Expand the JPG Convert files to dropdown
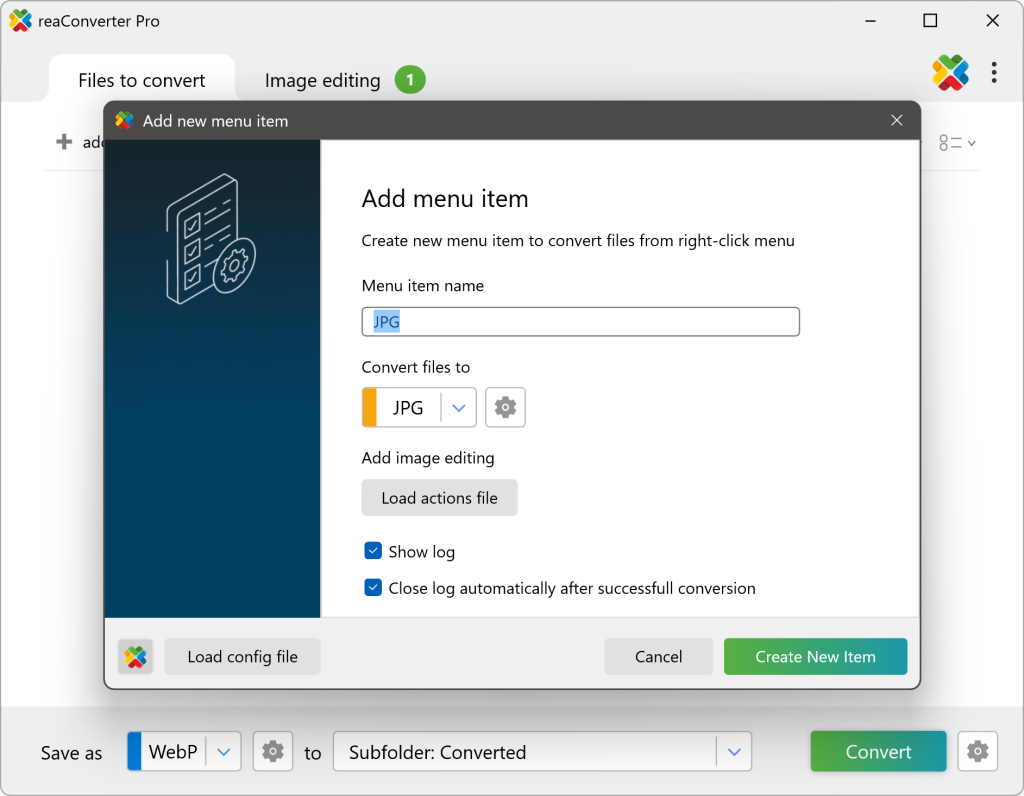Screen dimensions: 1024x796 coord(459,408)
